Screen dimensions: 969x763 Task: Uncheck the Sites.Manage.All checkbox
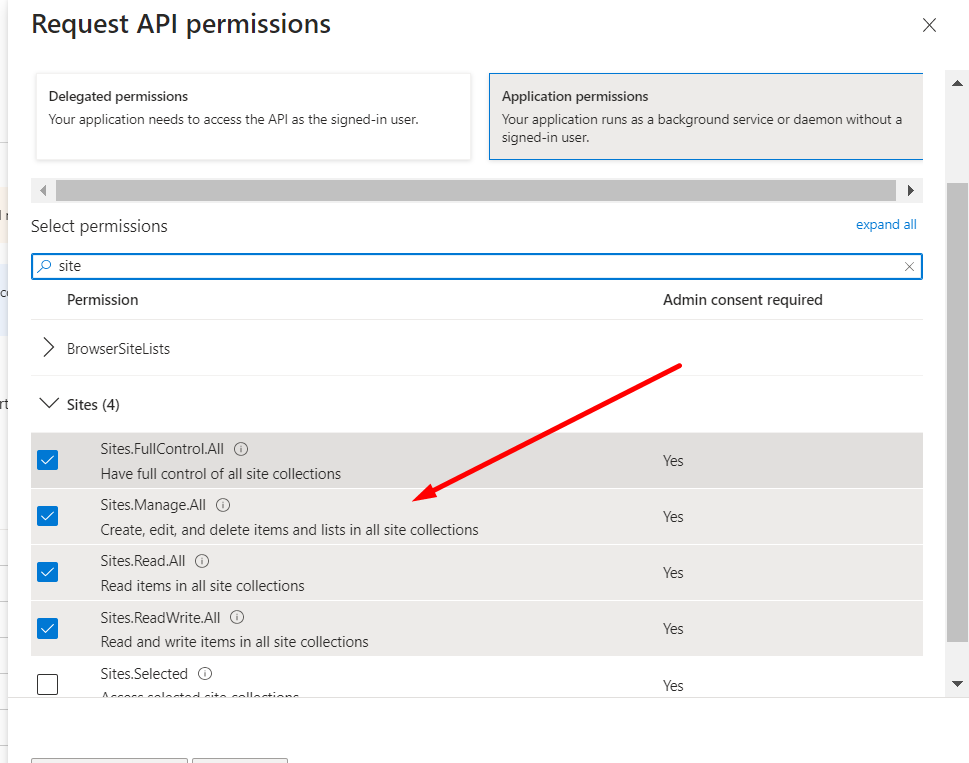(47, 516)
